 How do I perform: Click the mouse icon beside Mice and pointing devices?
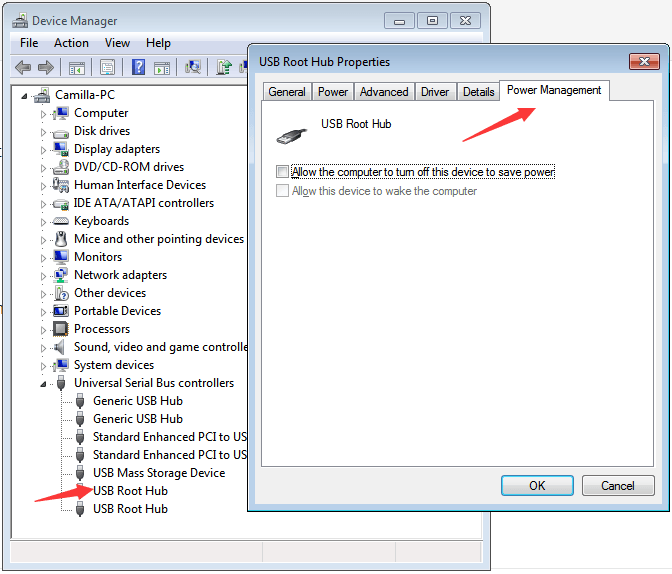pyautogui.click(x=61, y=239)
